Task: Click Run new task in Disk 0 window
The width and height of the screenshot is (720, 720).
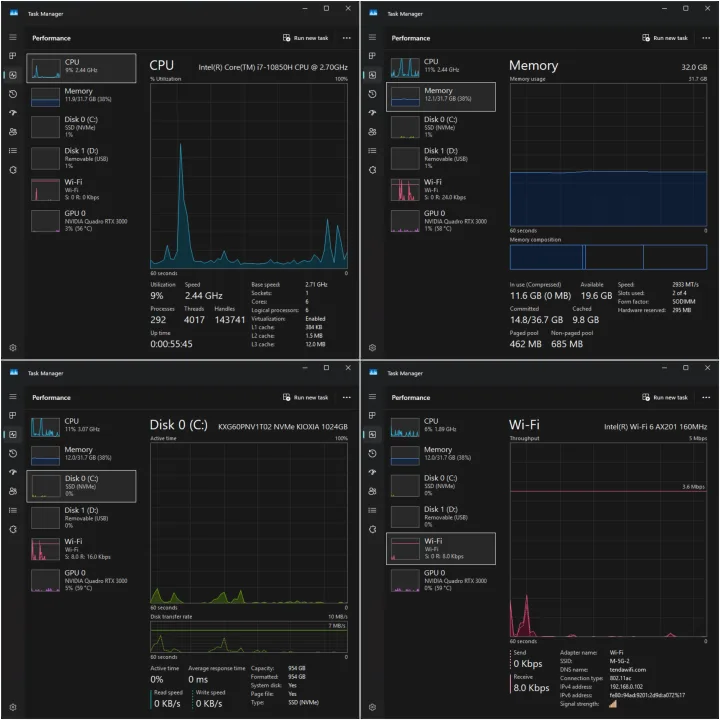Action: pyautogui.click(x=306, y=398)
